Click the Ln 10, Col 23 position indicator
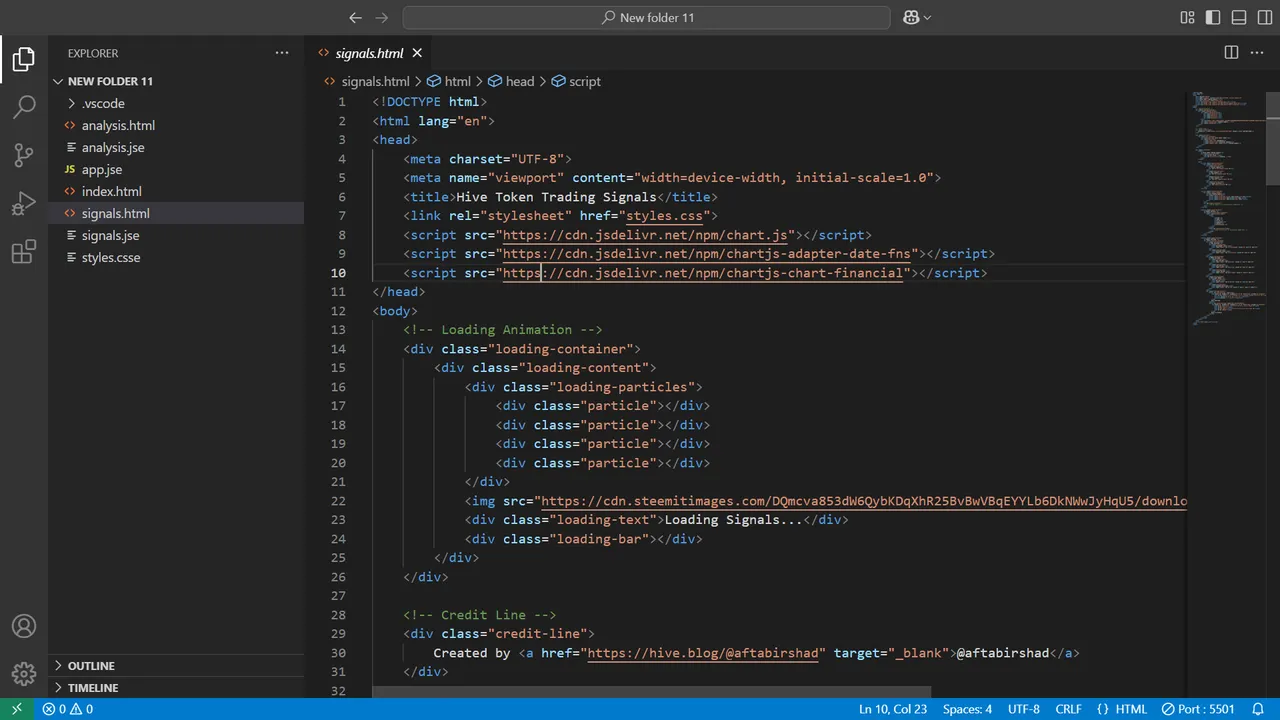The height and width of the screenshot is (720, 1280). coord(892,709)
